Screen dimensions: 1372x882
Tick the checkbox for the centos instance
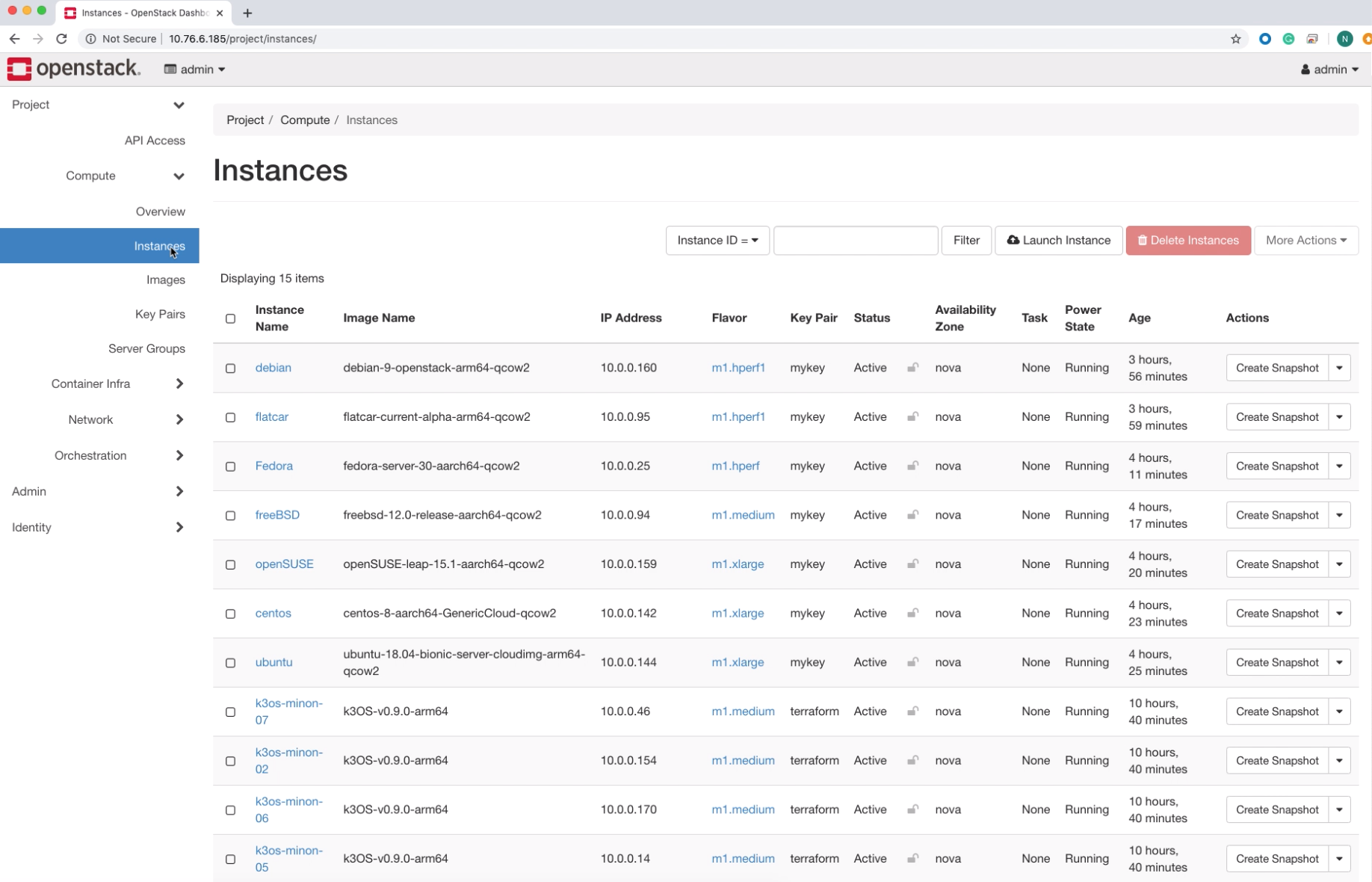(x=230, y=614)
